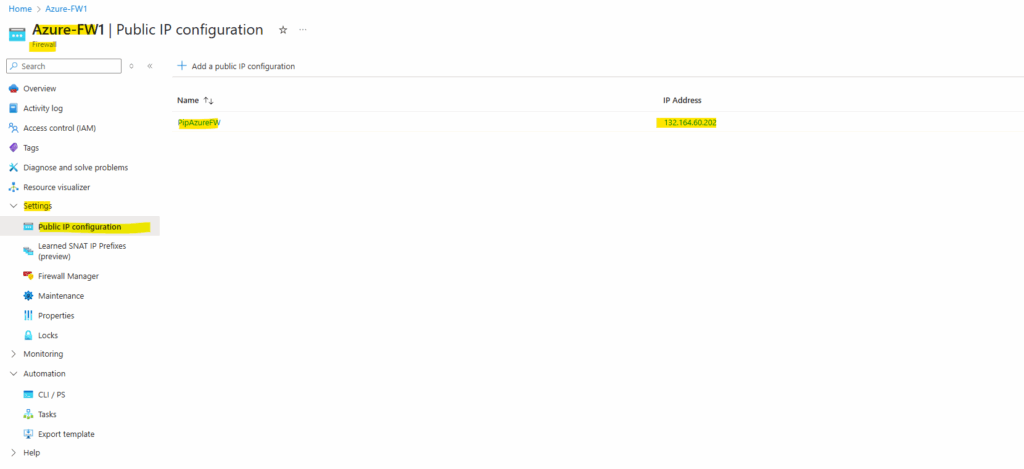Open the PipAzureFW configuration link
This screenshot has height=469, width=1024.
[199, 122]
